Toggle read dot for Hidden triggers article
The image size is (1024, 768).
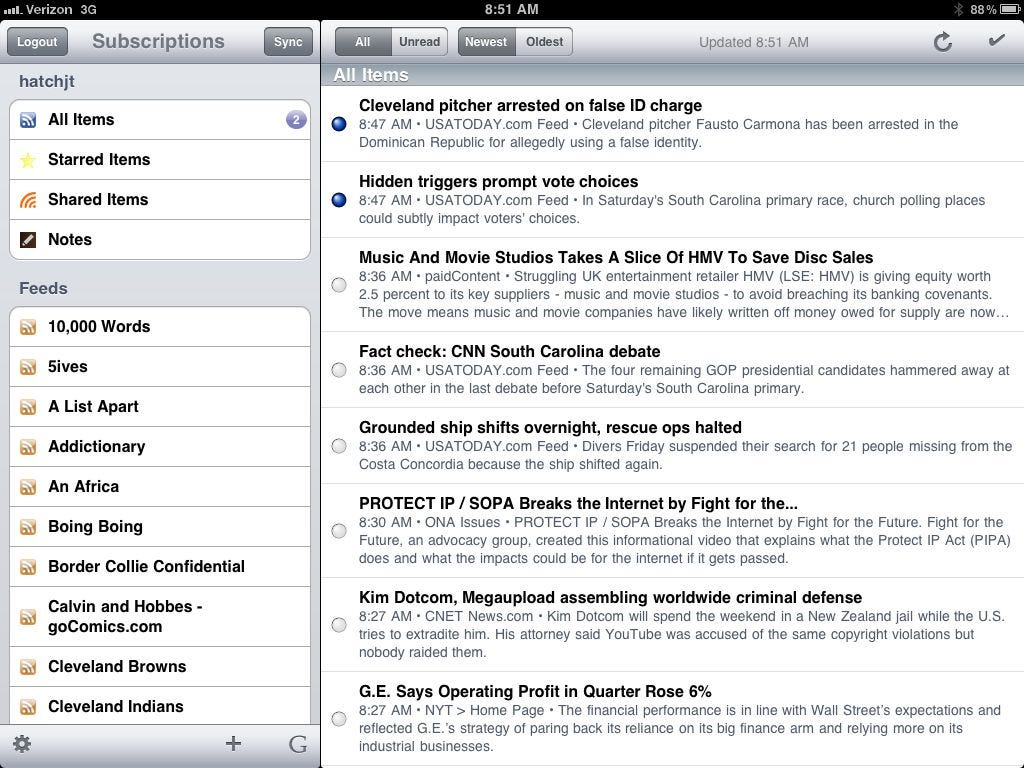coord(339,200)
